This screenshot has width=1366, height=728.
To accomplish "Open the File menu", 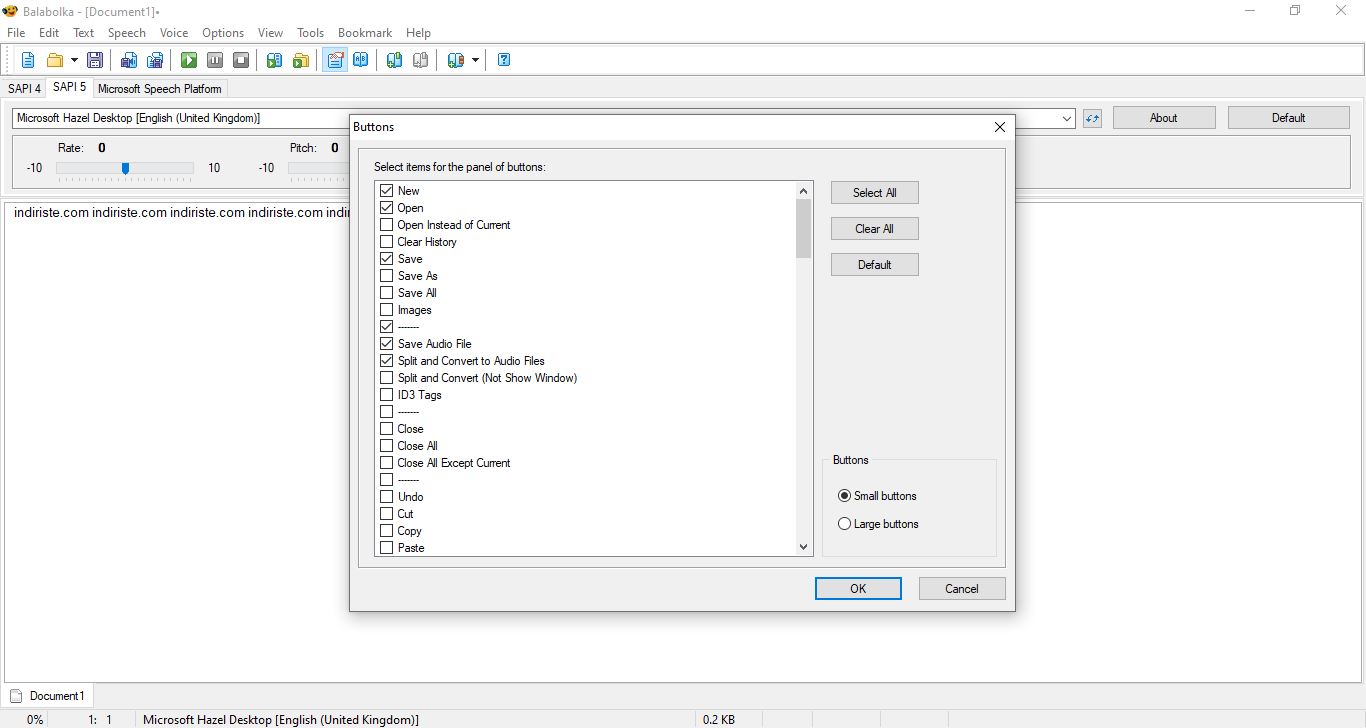I will (x=16, y=33).
